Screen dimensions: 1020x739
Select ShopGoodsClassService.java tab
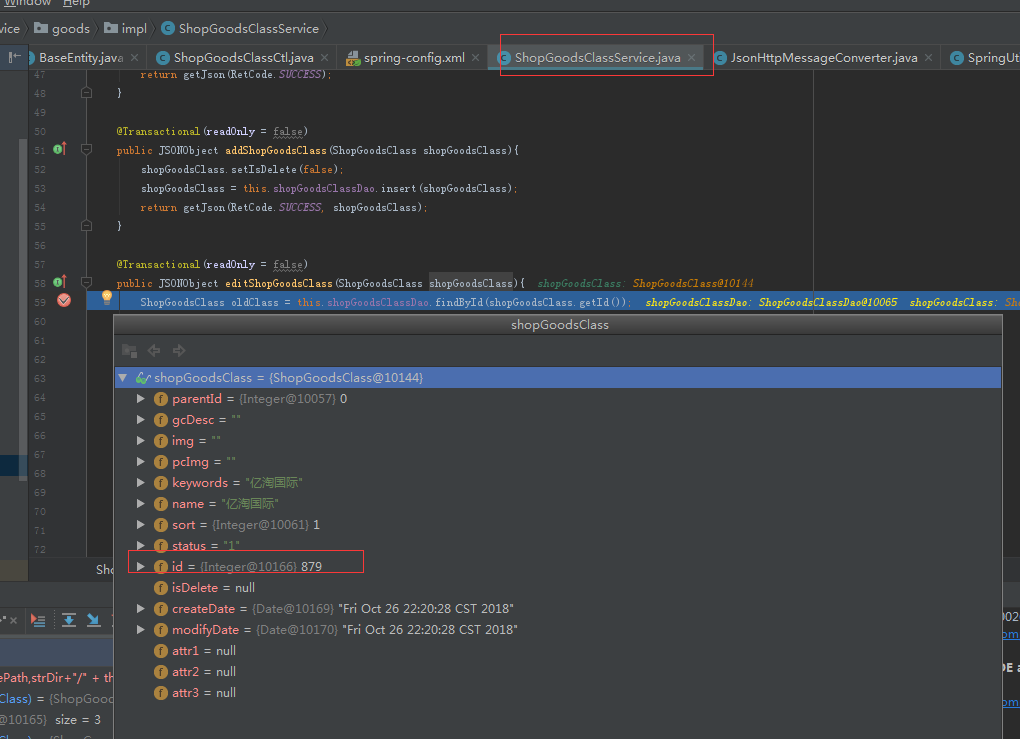click(597, 57)
